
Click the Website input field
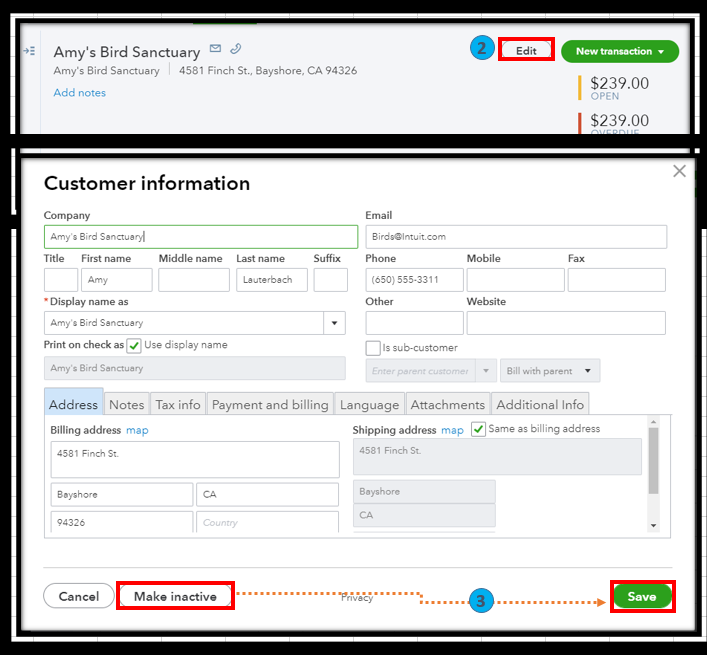pos(566,323)
